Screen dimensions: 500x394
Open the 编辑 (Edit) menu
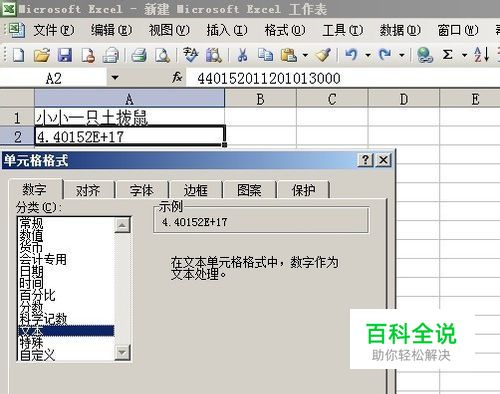click(111, 31)
